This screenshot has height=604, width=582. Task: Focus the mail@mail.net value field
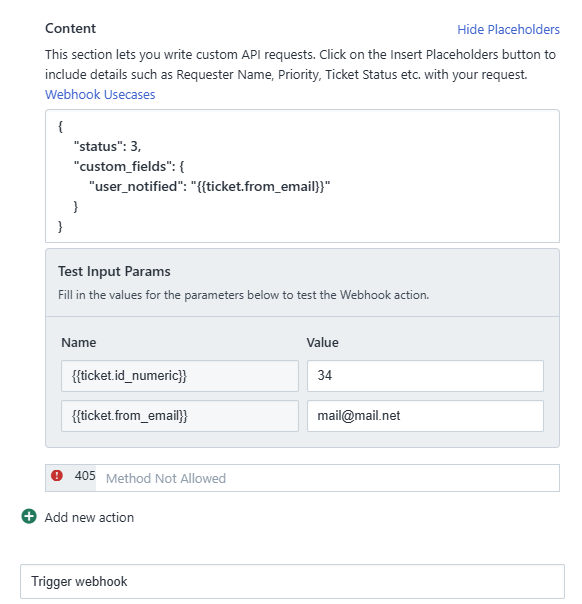coord(425,416)
